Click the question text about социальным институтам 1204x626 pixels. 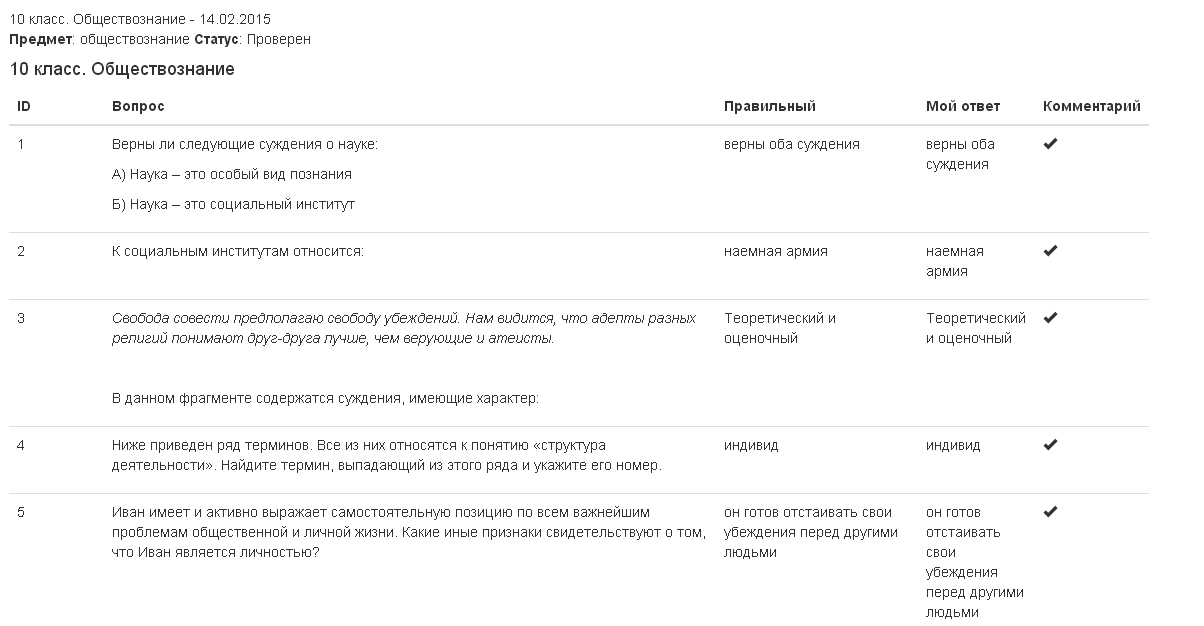(x=238, y=251)
